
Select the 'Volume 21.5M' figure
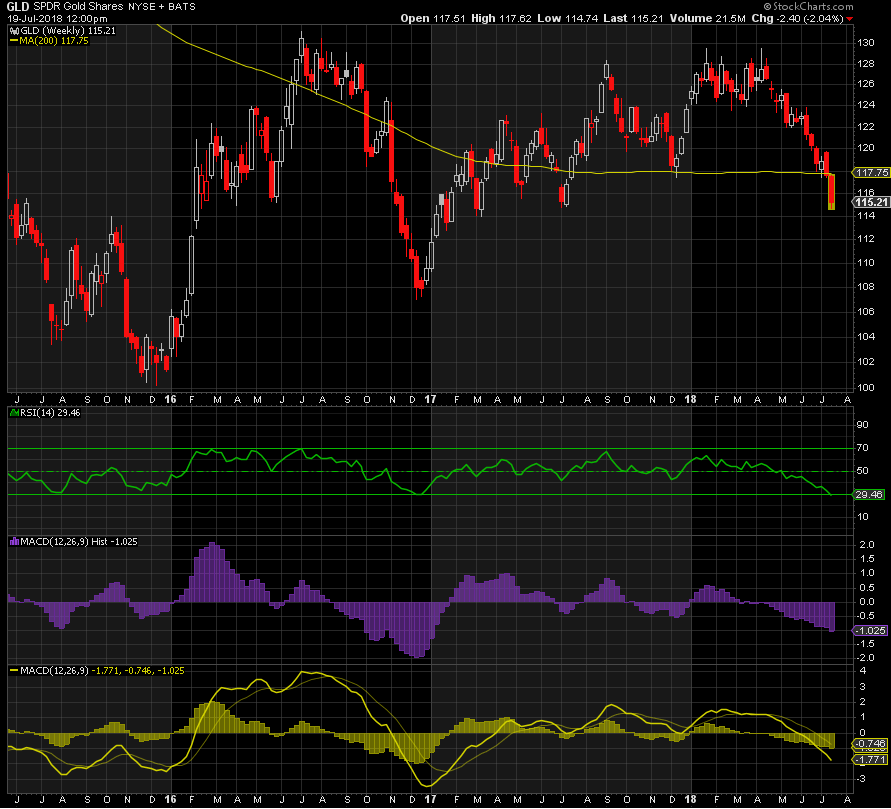pos(707,18)
